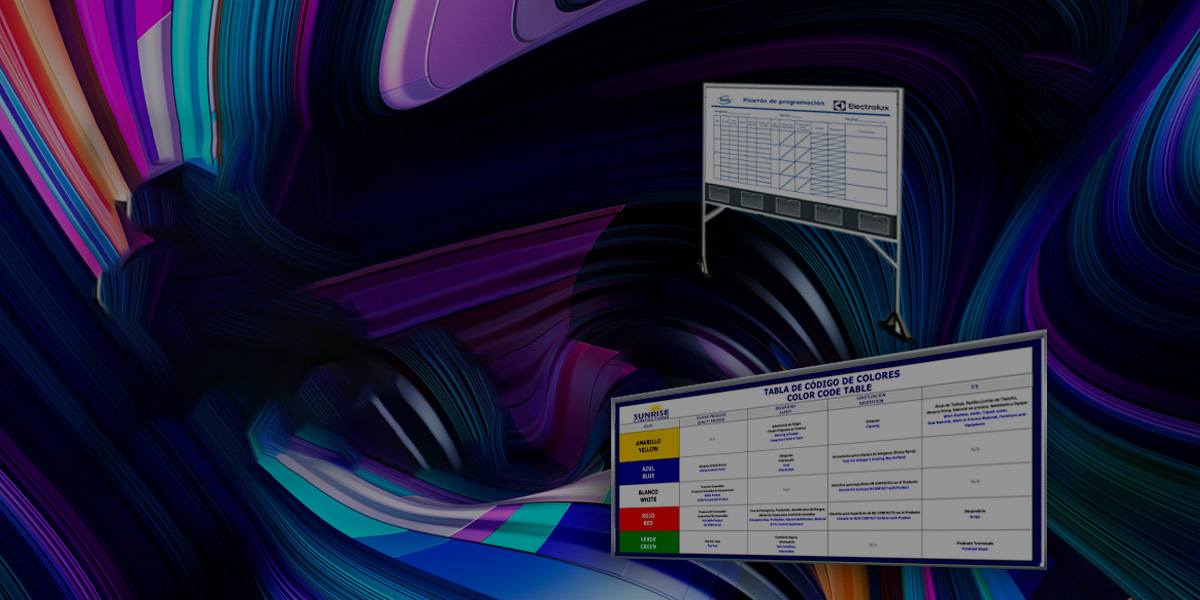Click the Finished Good cell in green row
Image resolution: width=1200 pixels, height=600 pixels.
tap(972, 547)
